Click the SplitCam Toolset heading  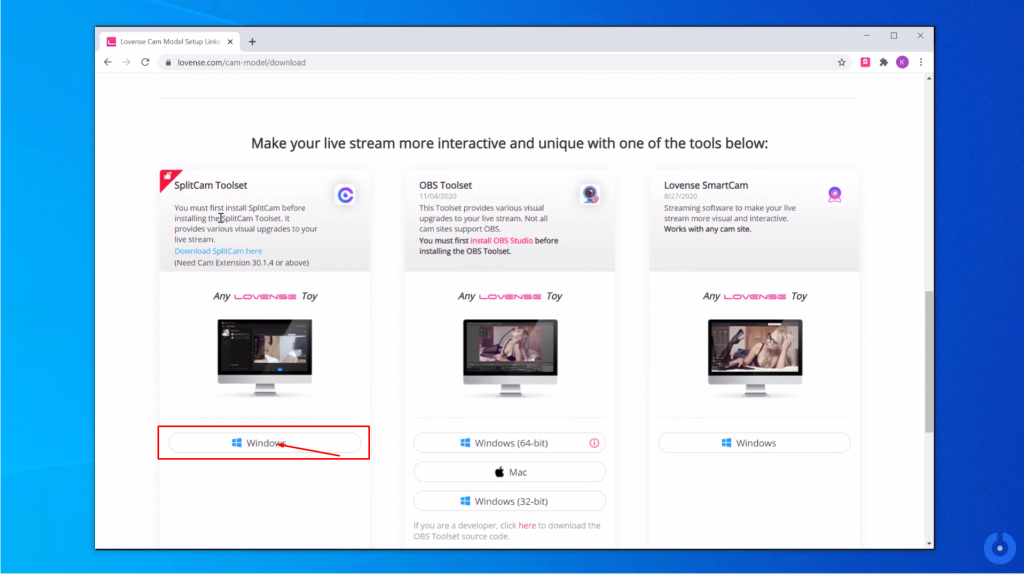tap(210, 186)
